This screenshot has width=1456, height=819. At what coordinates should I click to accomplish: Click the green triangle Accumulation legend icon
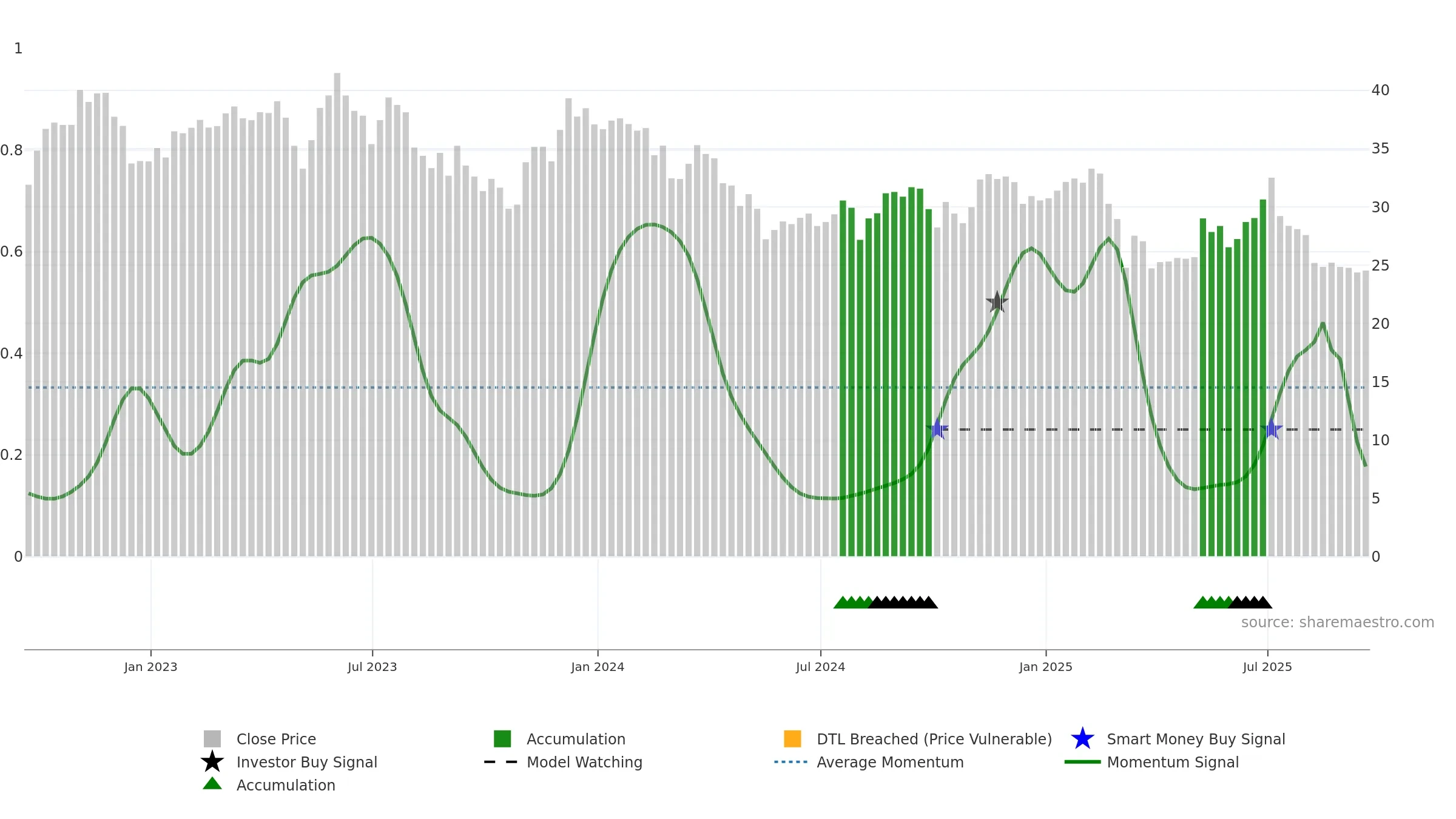click(212, 784)
